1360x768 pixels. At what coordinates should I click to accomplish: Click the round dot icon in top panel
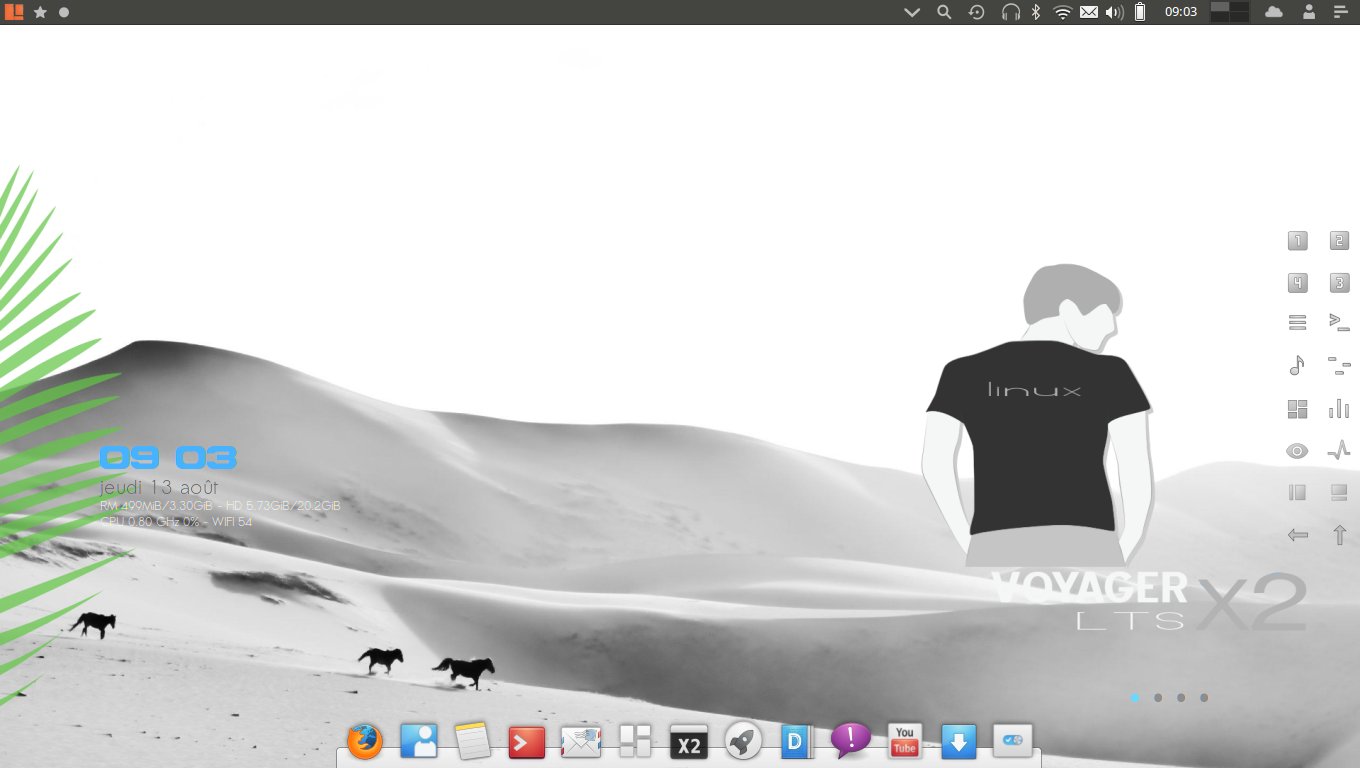64,12
